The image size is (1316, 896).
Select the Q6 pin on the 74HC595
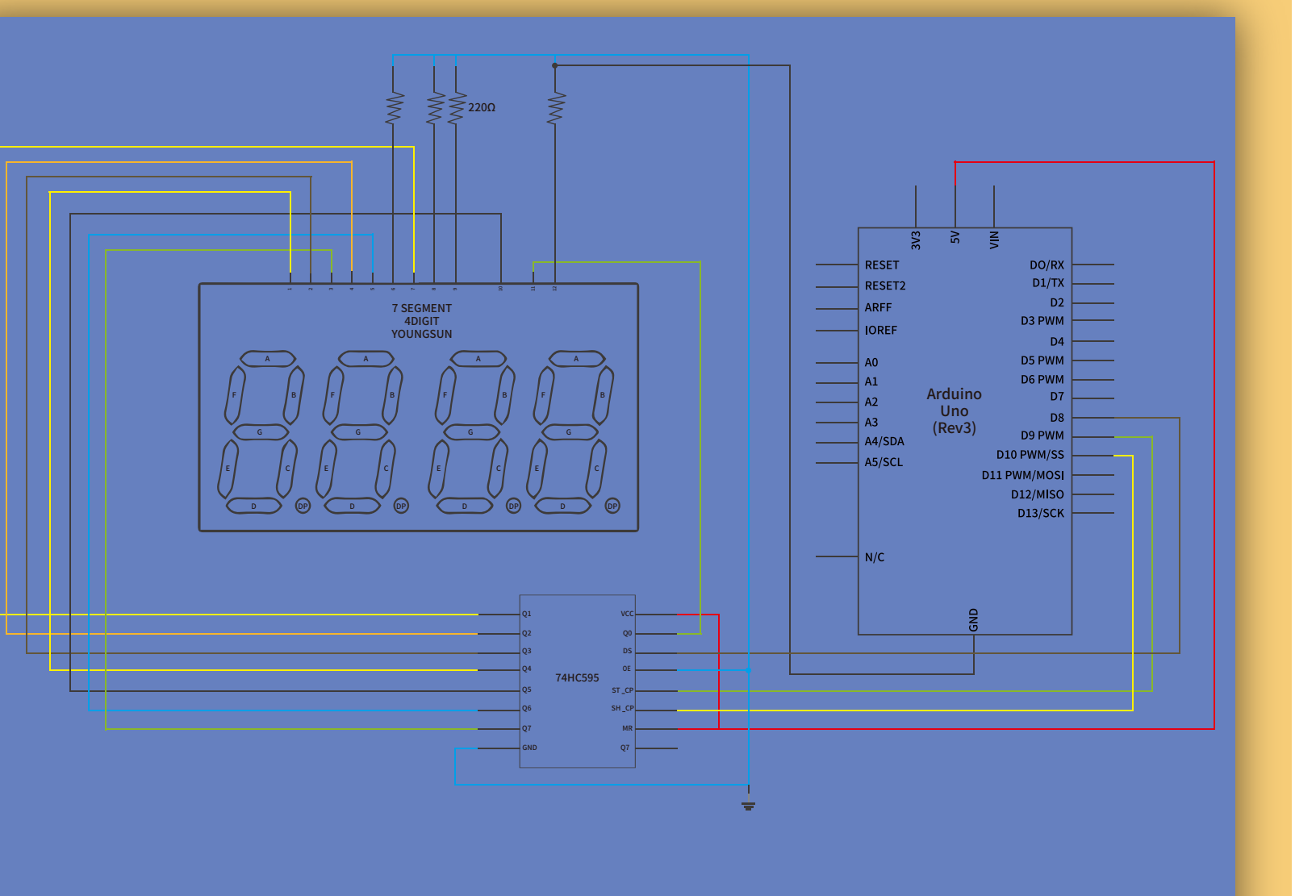(527, 709)
